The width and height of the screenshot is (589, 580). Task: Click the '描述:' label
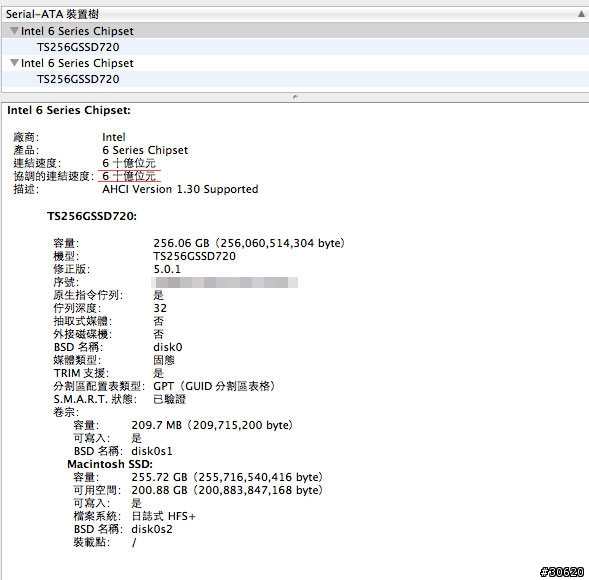26,189
